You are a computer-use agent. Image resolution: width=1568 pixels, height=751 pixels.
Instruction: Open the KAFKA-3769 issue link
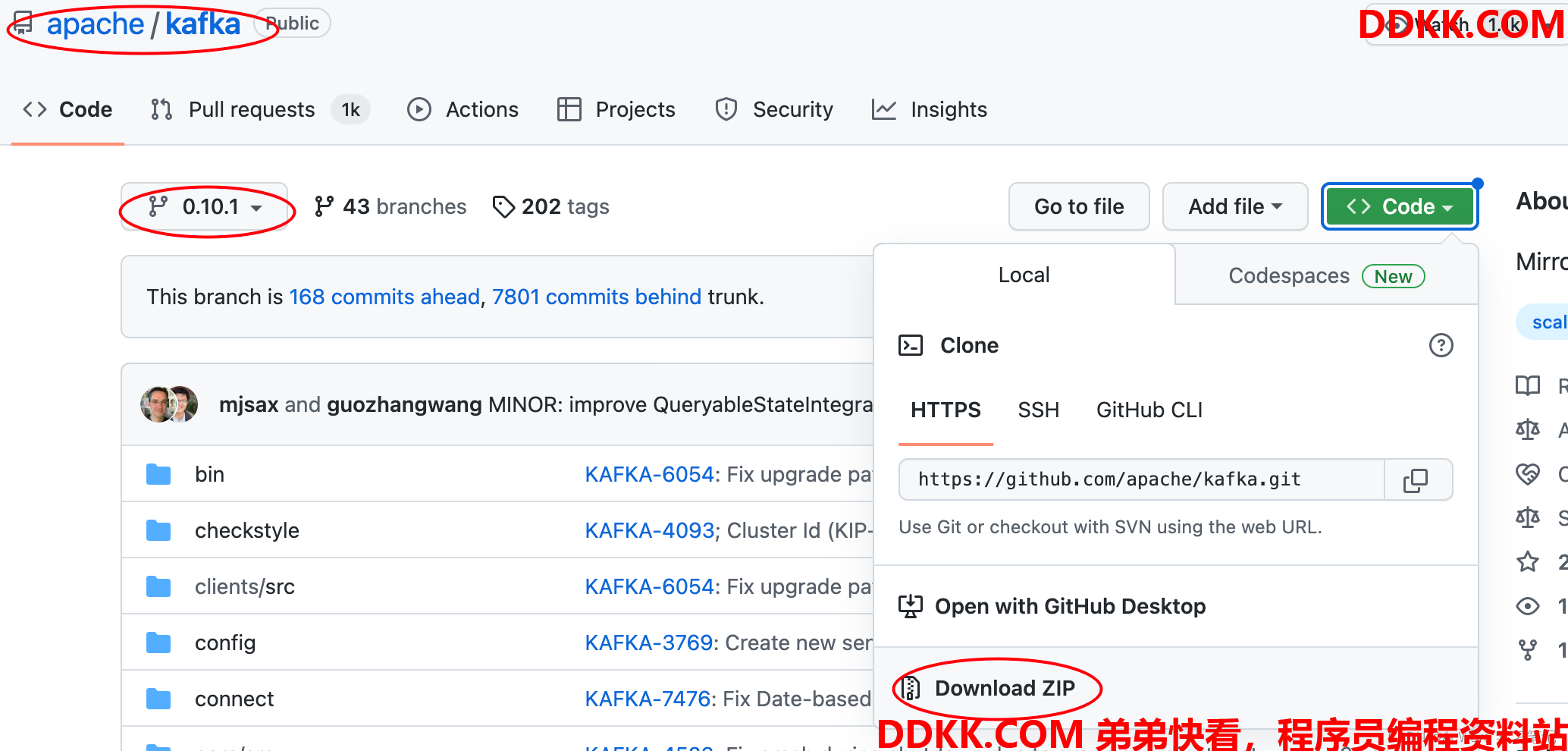coord(650,643)
